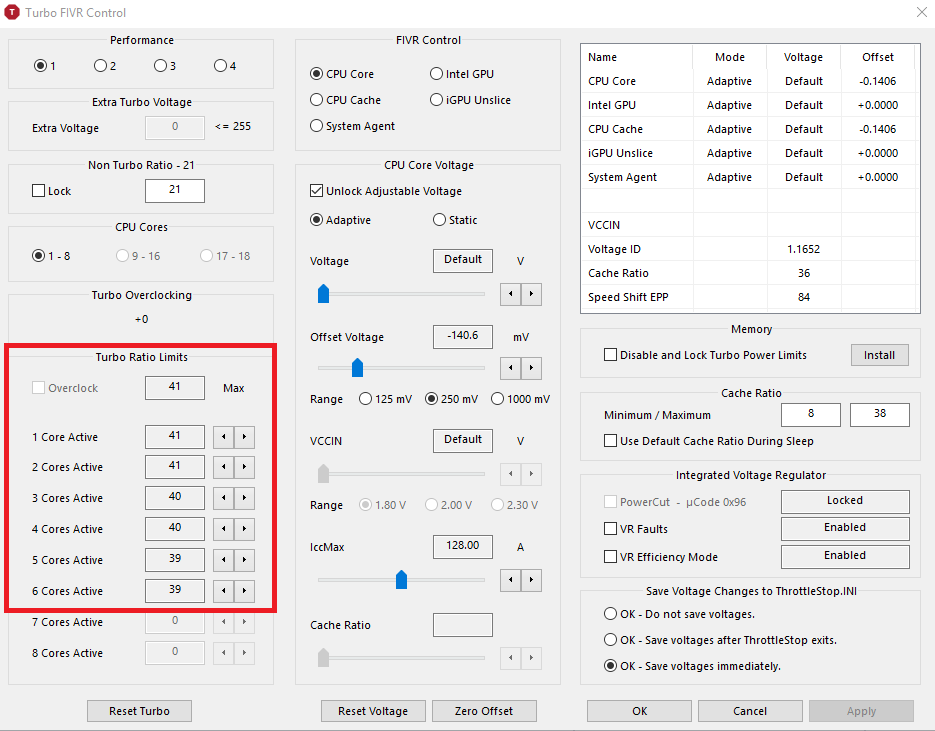The image size is (935, 731).
Task: Increase the 1 Core Active ratio arrow
Action: click(244, 437)
